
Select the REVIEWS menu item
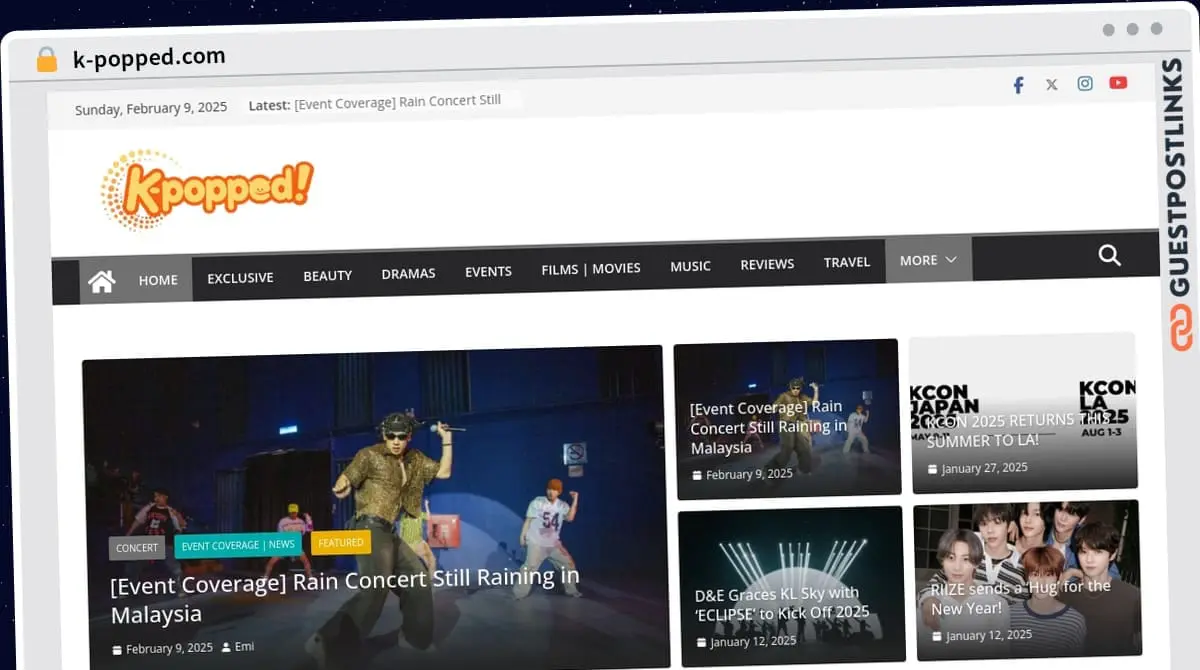tap(767, 264)
